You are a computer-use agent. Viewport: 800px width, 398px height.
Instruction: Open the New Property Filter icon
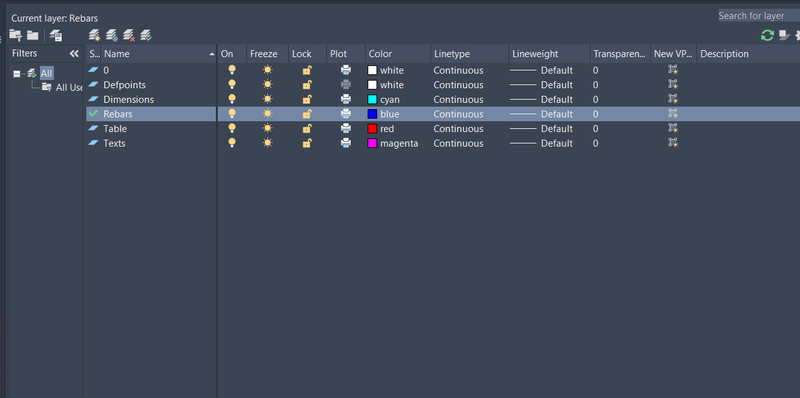pyautogui.click(x=15, y=35)
